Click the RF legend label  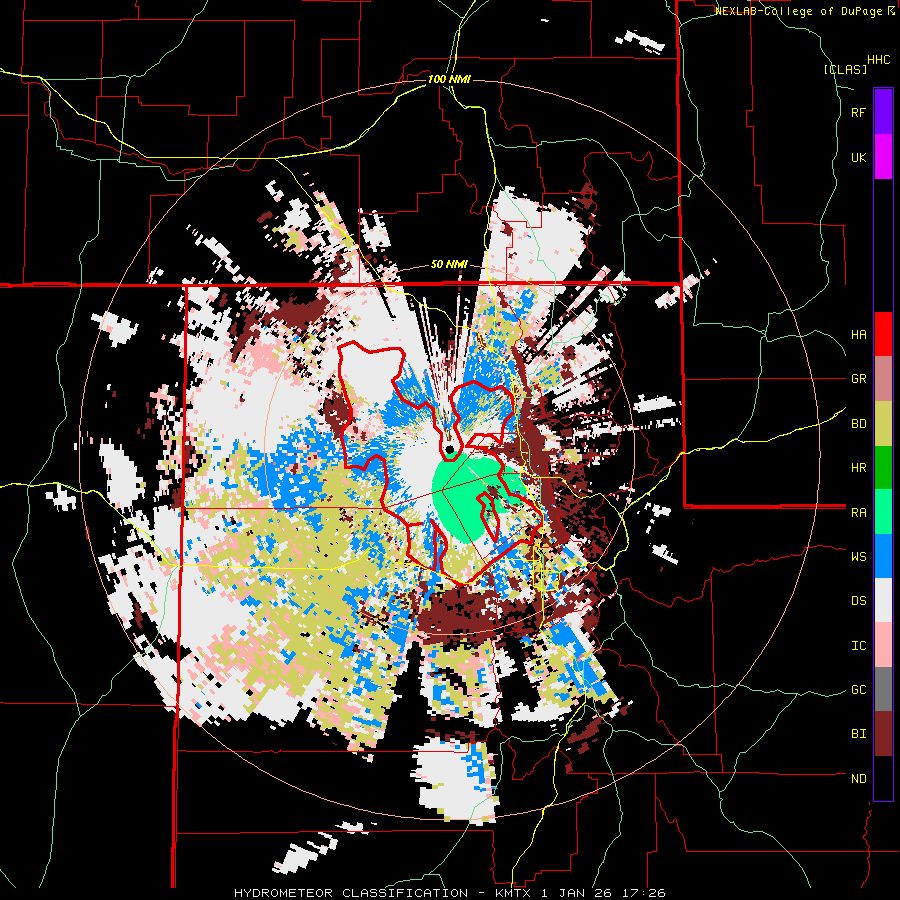(858, 112)
